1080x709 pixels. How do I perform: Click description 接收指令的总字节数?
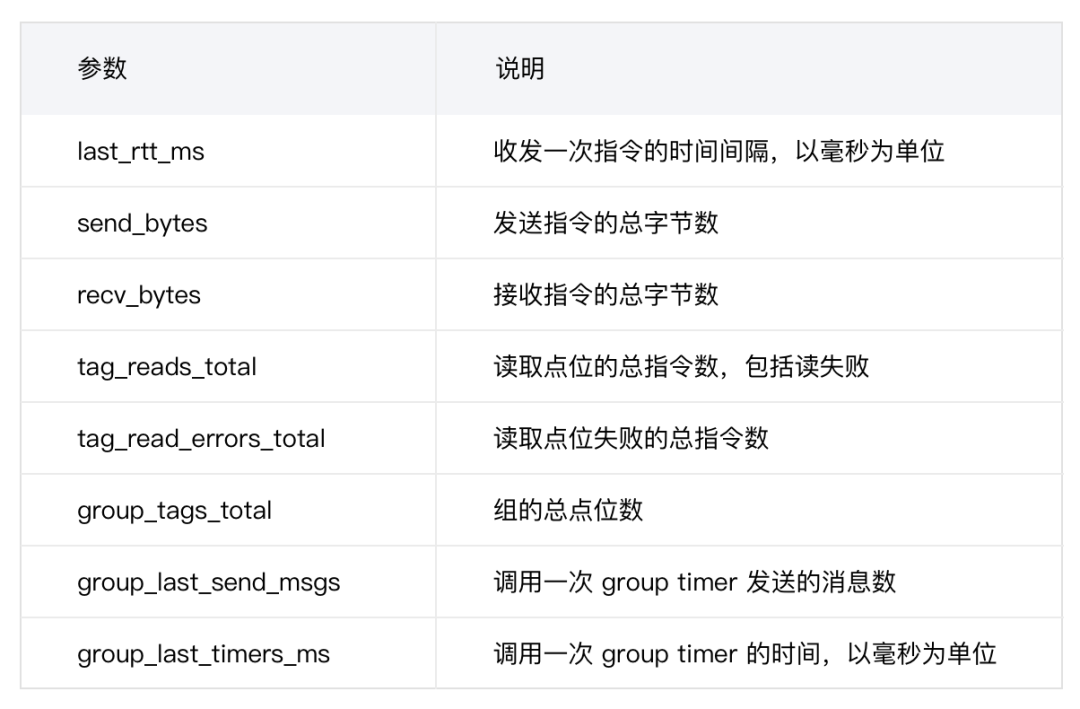point(606,295)
